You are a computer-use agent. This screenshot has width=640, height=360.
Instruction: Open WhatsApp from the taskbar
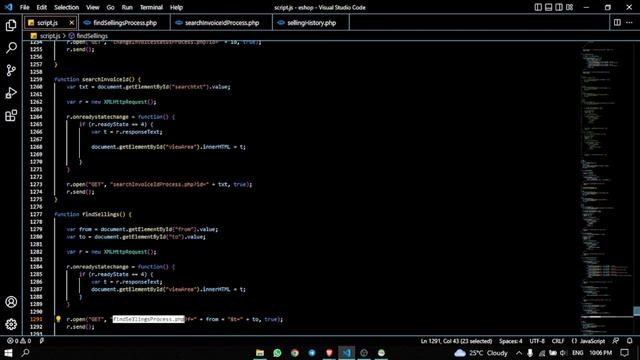point(277,353)
